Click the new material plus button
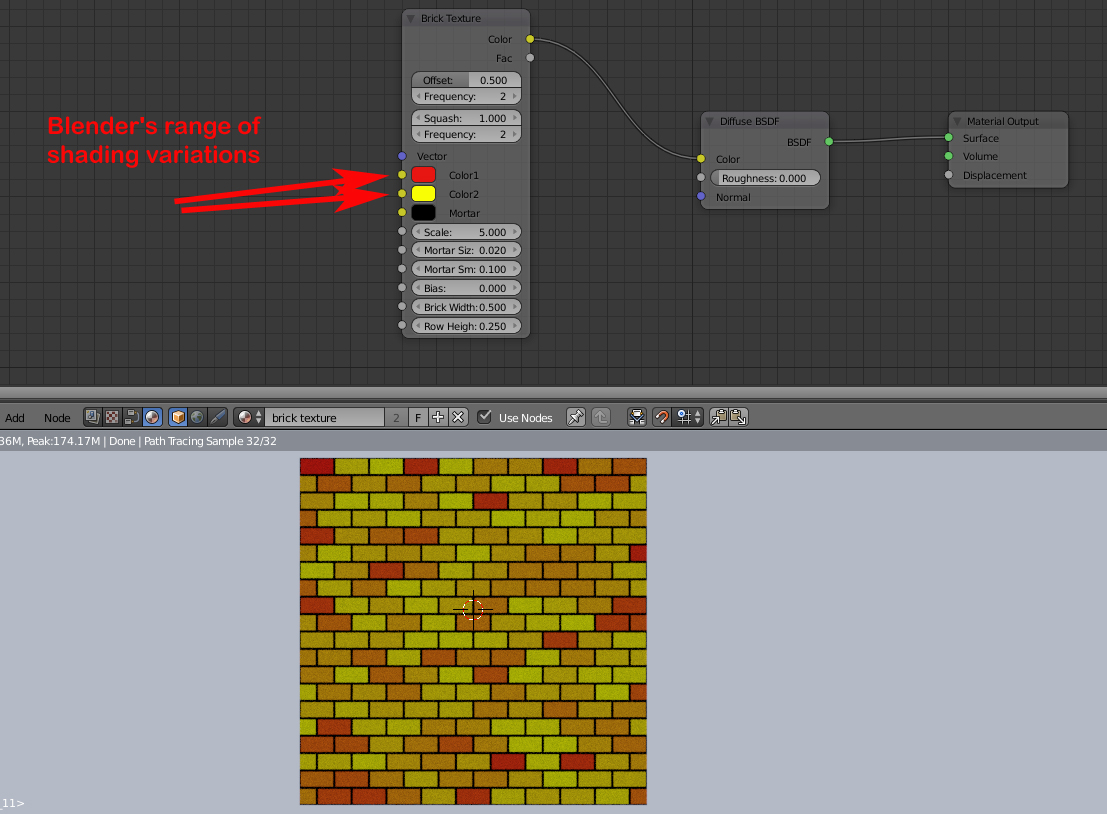Image resolution: width=1107 pixels, height=814 pixels. coord(437,417)
